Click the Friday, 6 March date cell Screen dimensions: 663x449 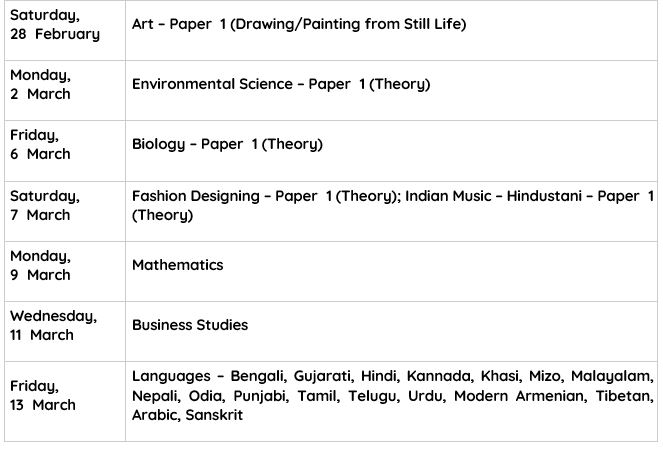(41, 144)
